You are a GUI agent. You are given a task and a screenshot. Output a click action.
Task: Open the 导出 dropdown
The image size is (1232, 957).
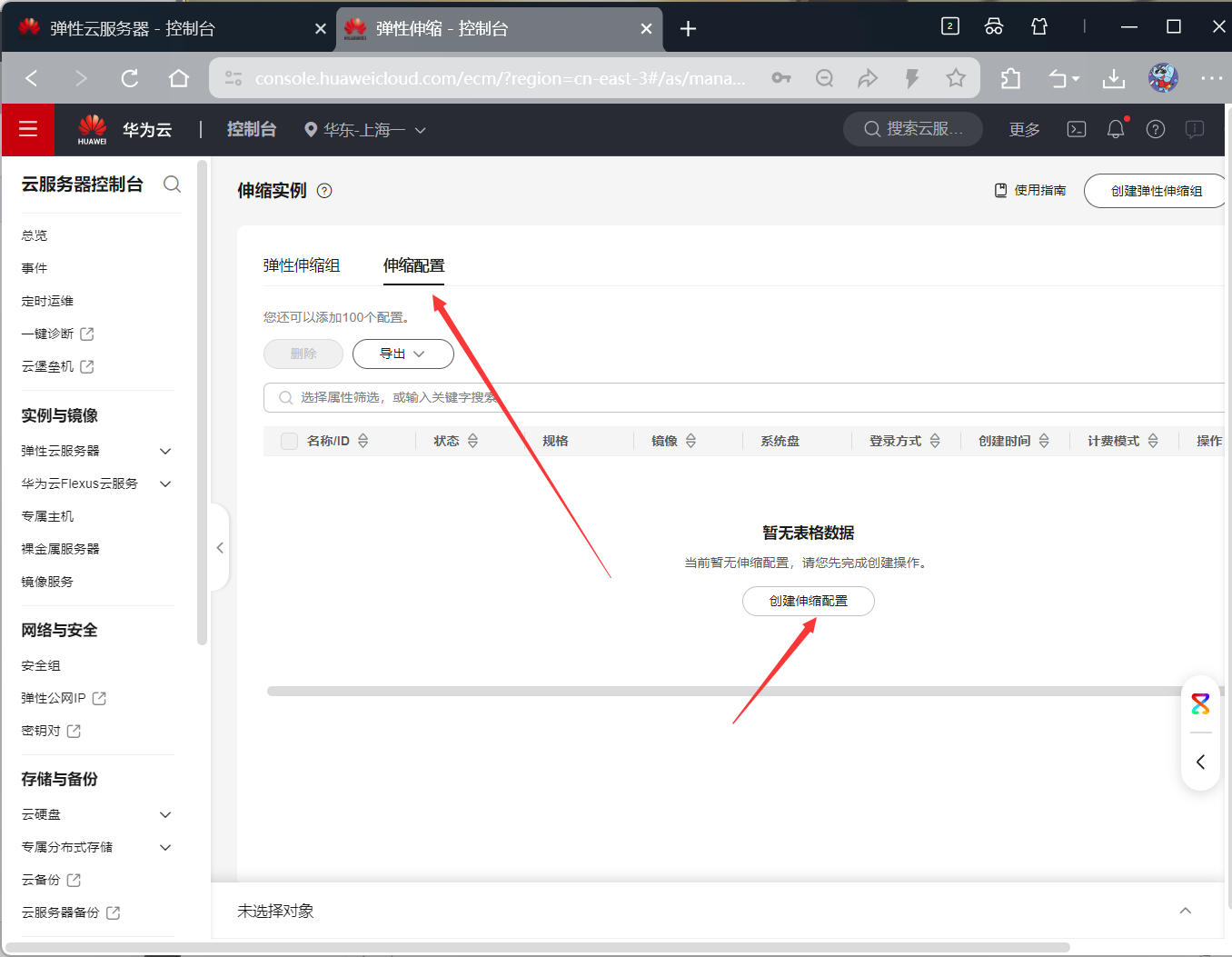(x=402, y=354)
